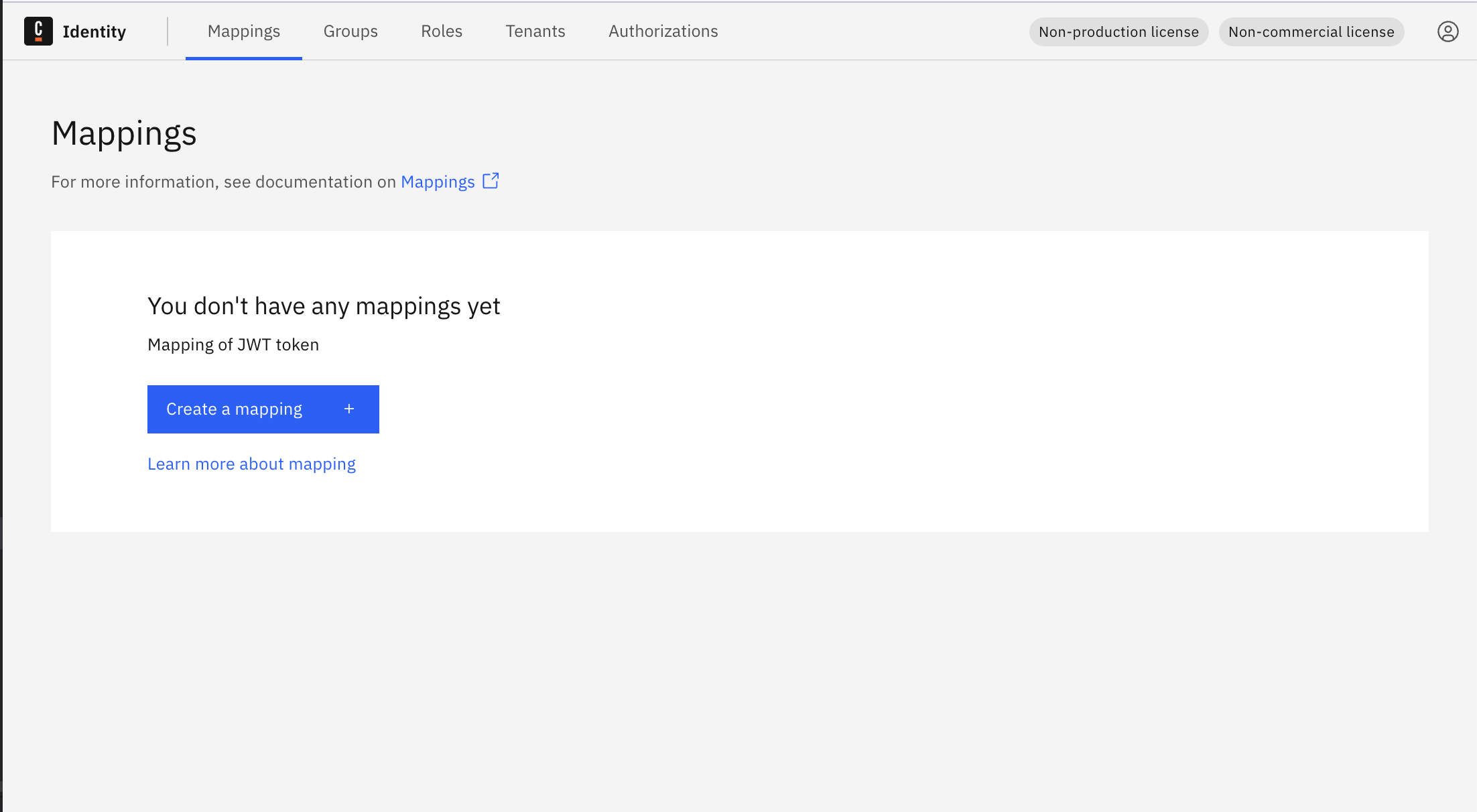Open the Roles tab
Viewport: 1477px width, 812px height.
point(441,31)
